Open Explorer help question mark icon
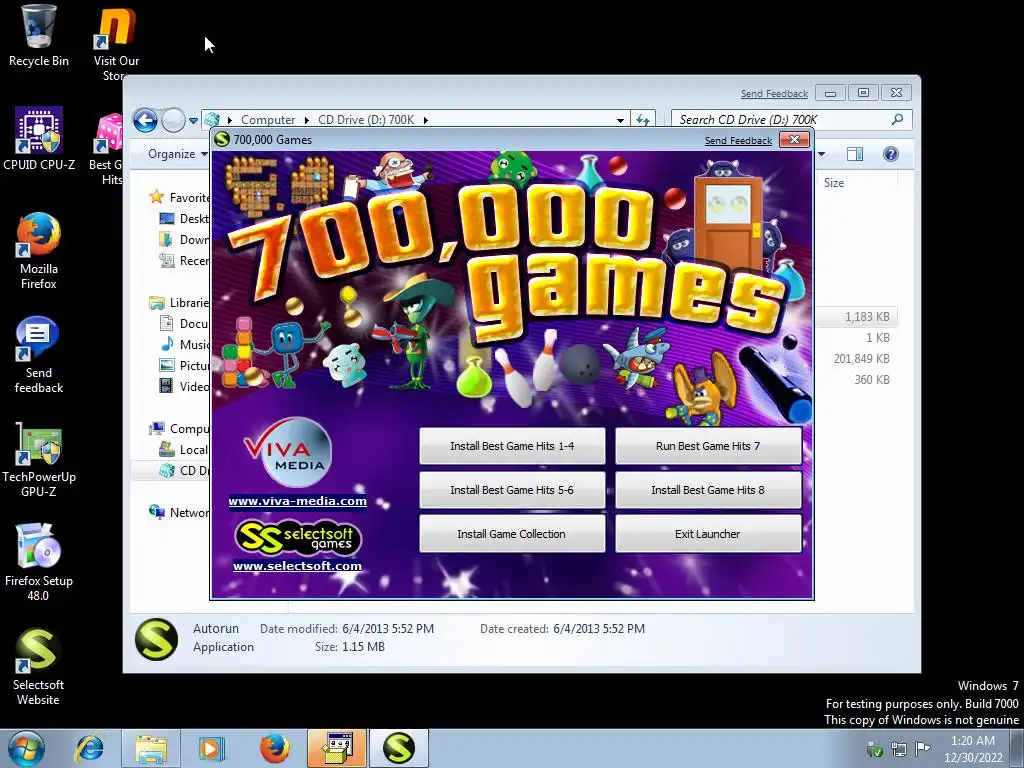 891,154
